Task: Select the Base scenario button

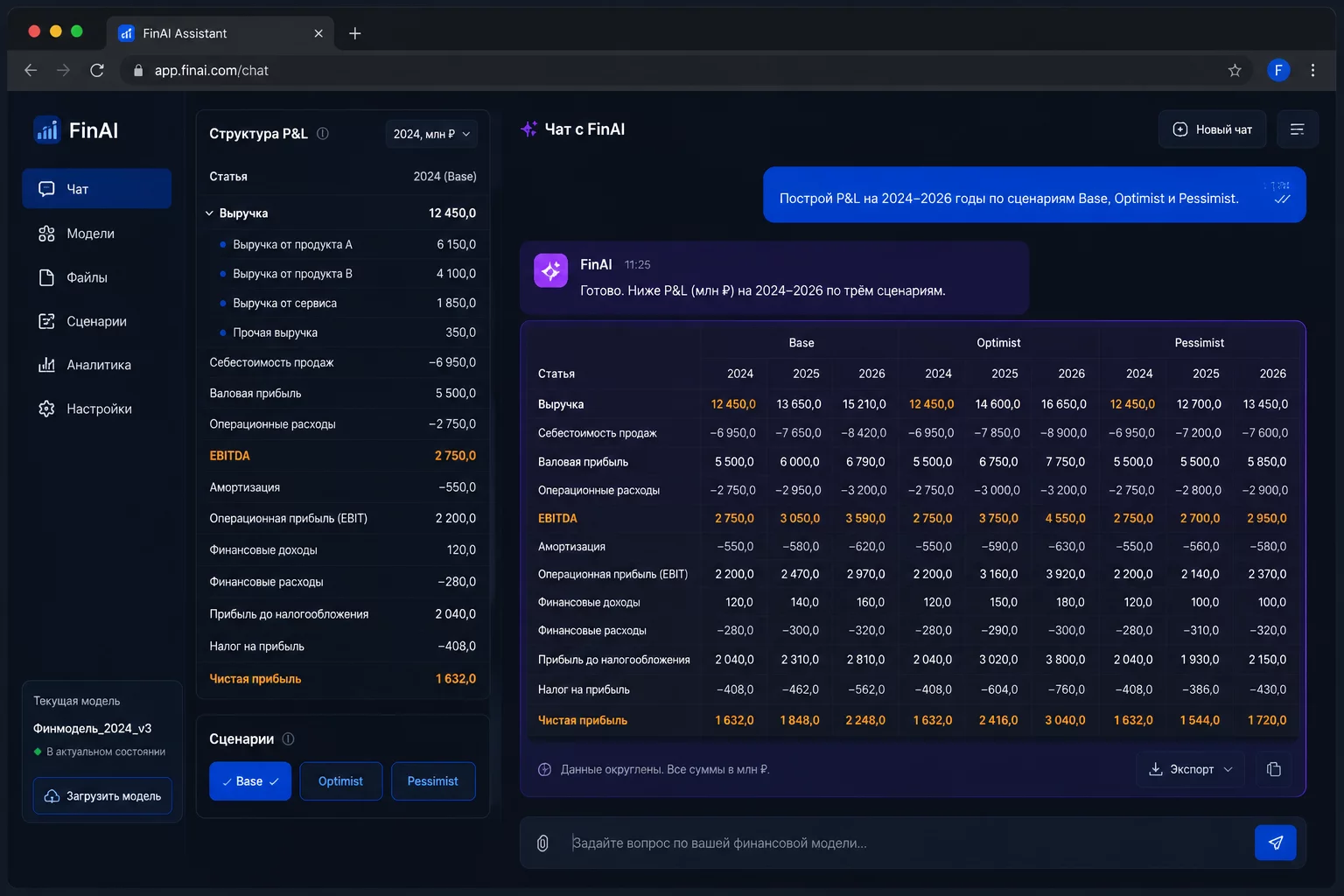Action: coord(250,781)
